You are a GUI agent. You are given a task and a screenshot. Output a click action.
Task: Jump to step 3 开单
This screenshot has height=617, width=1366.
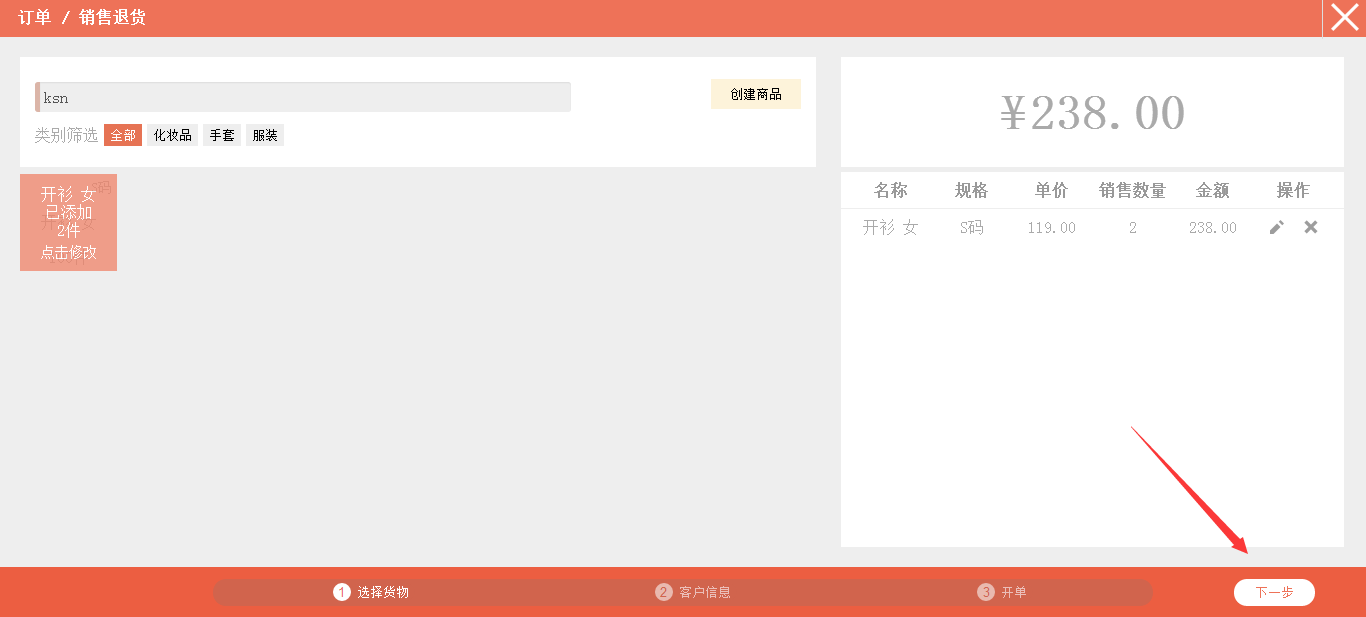(1003, 592)
